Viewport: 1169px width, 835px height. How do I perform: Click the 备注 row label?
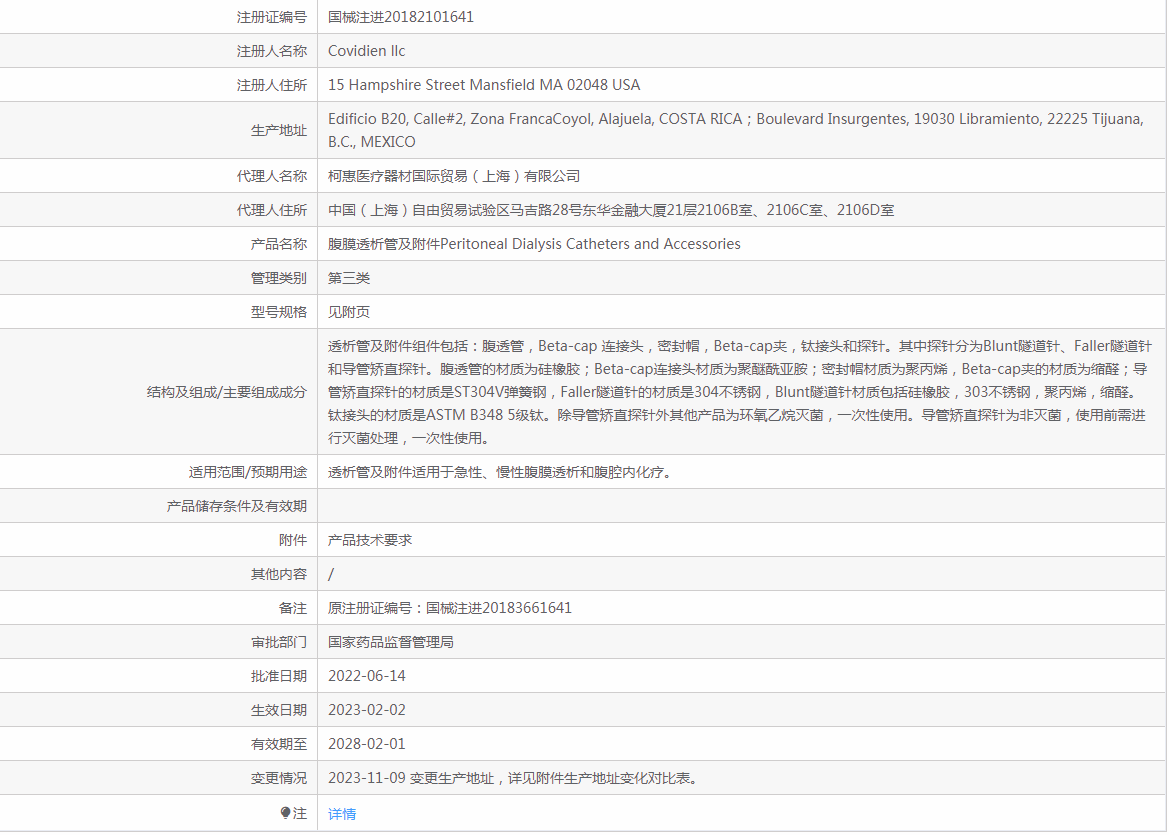click(x=293, y=608)
